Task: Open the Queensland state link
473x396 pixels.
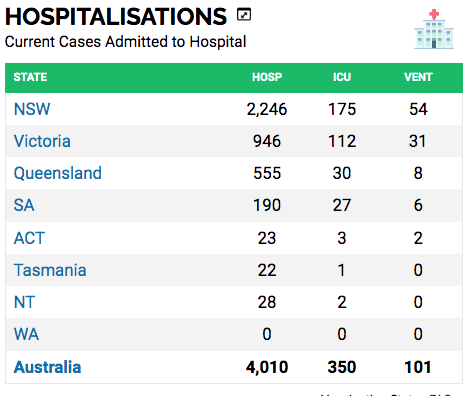Action: coord(58,173)
